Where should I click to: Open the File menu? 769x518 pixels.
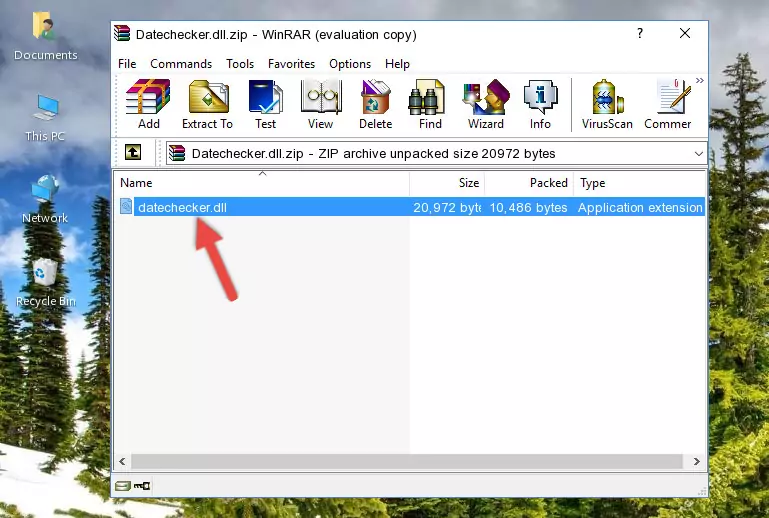point(127,64)
